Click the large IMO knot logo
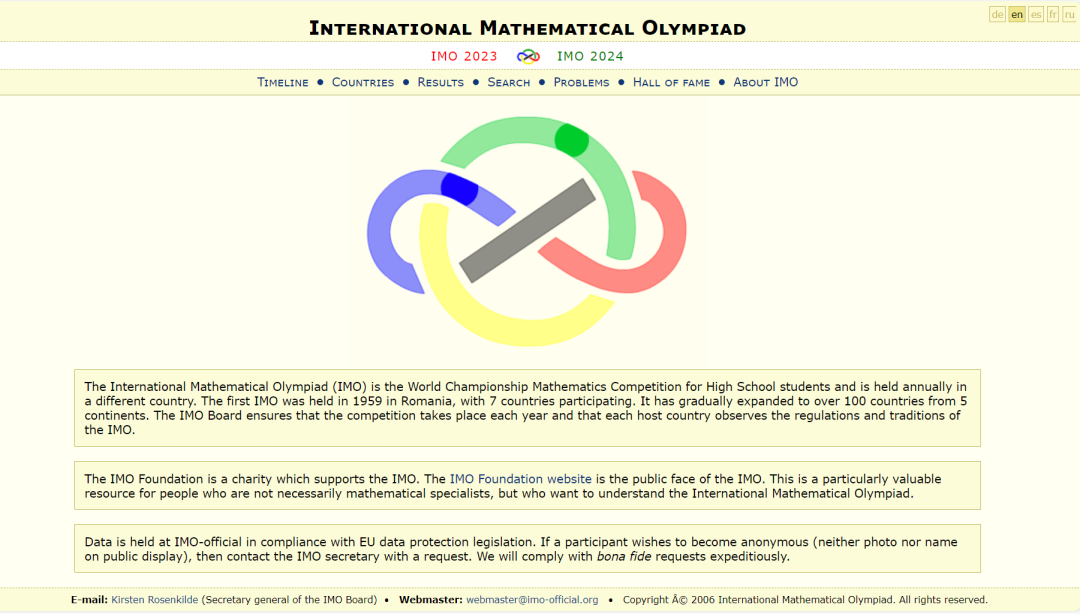This screenshot has height=614, width=1080. click(x=527, y=232)
